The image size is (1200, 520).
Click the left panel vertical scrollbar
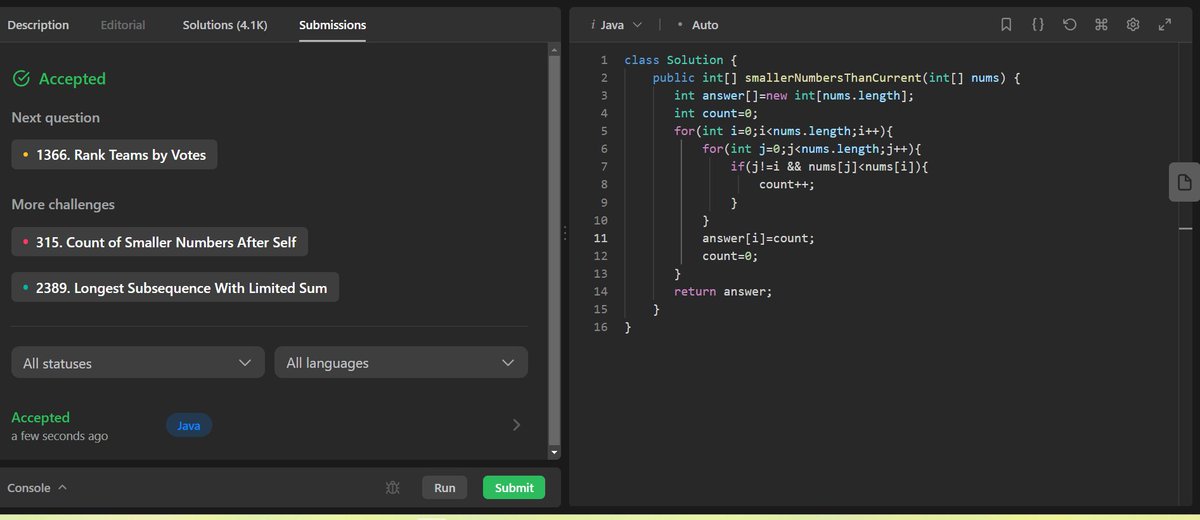pyautogui.click(x=556, y=250)
